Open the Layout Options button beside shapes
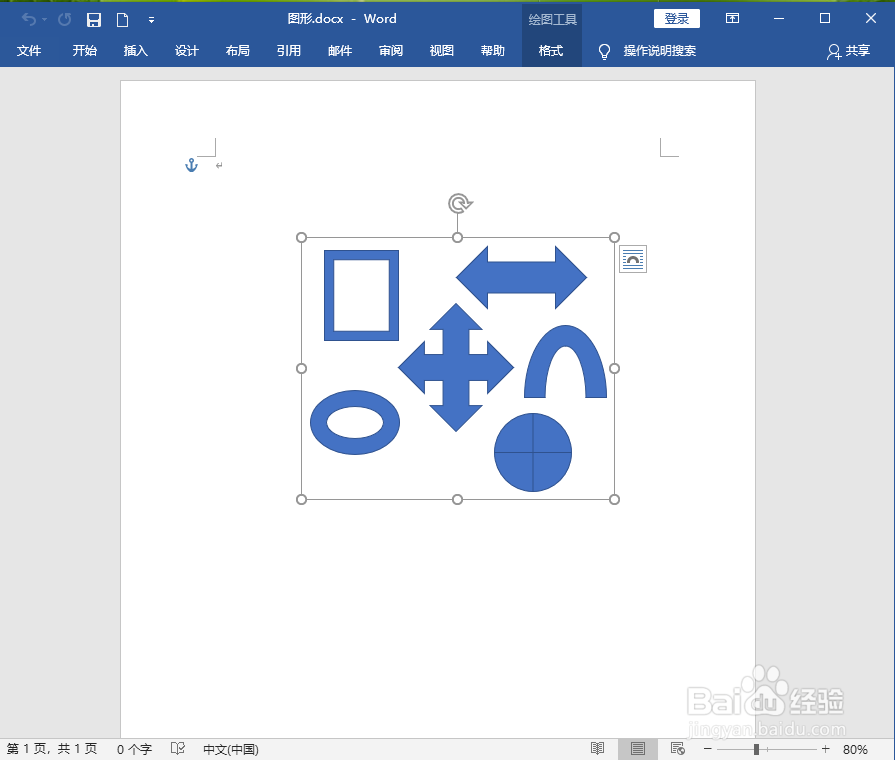Screen dimensions: 895x760 [632, 259]
